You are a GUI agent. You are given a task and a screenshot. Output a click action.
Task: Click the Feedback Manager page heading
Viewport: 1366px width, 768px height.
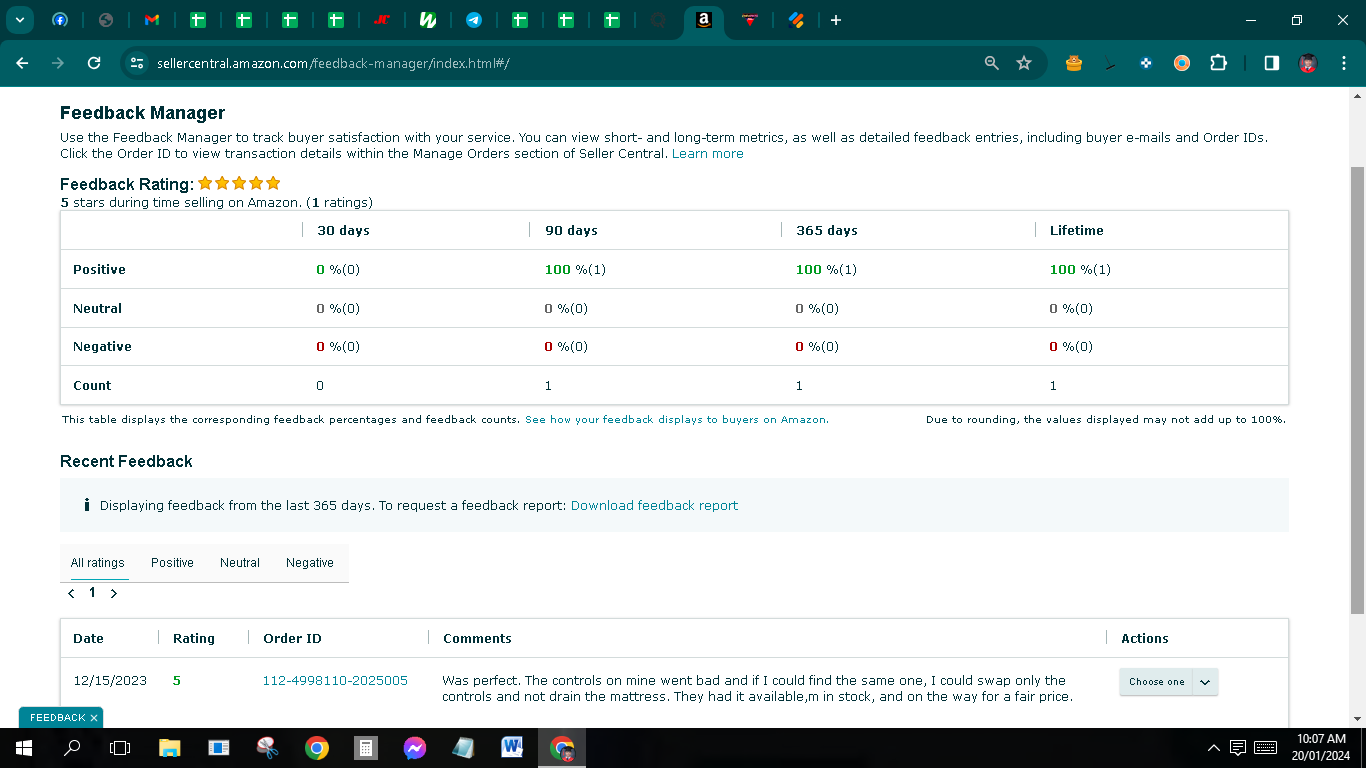[142, 113]
